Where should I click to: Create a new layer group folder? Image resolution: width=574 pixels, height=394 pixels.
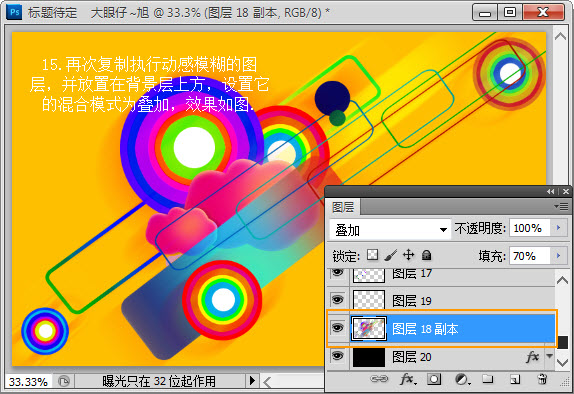487,379
